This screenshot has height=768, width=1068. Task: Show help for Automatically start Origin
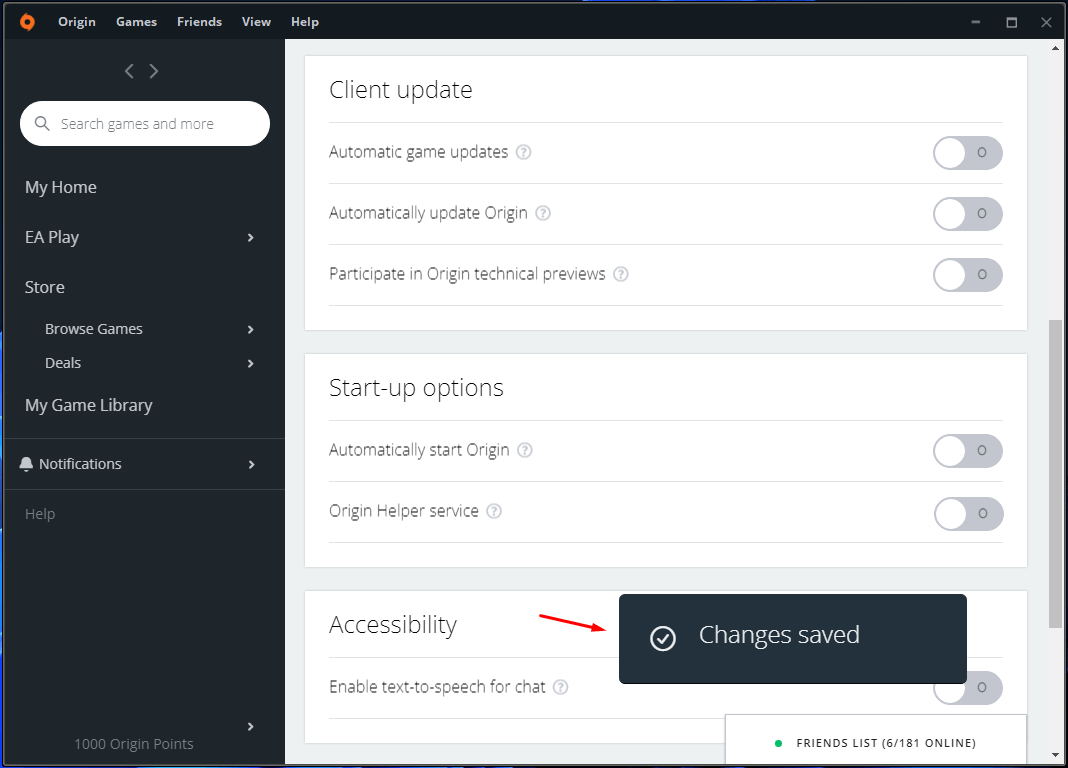(524, 450)
